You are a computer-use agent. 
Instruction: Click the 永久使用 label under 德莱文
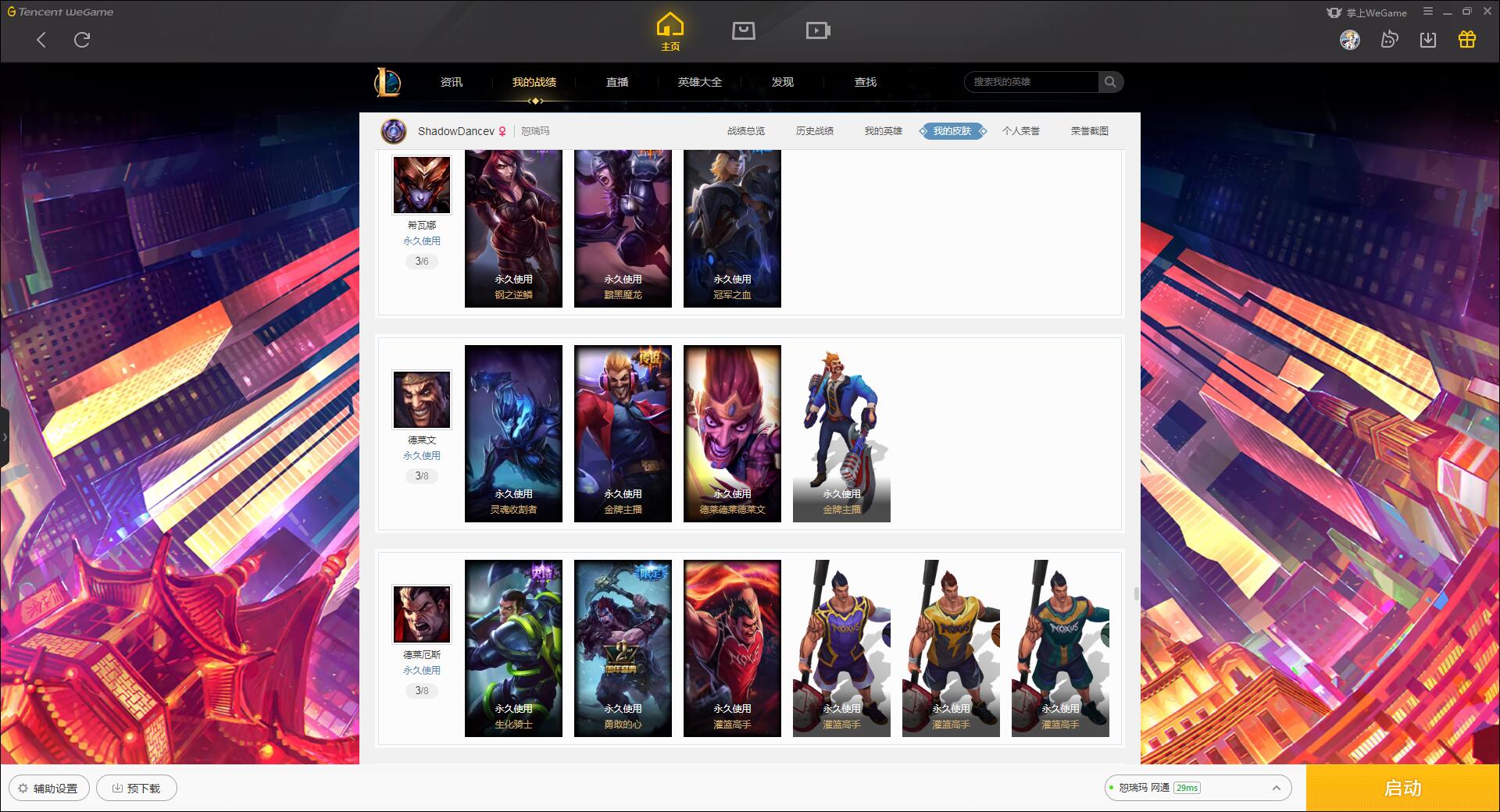(422, 456)
